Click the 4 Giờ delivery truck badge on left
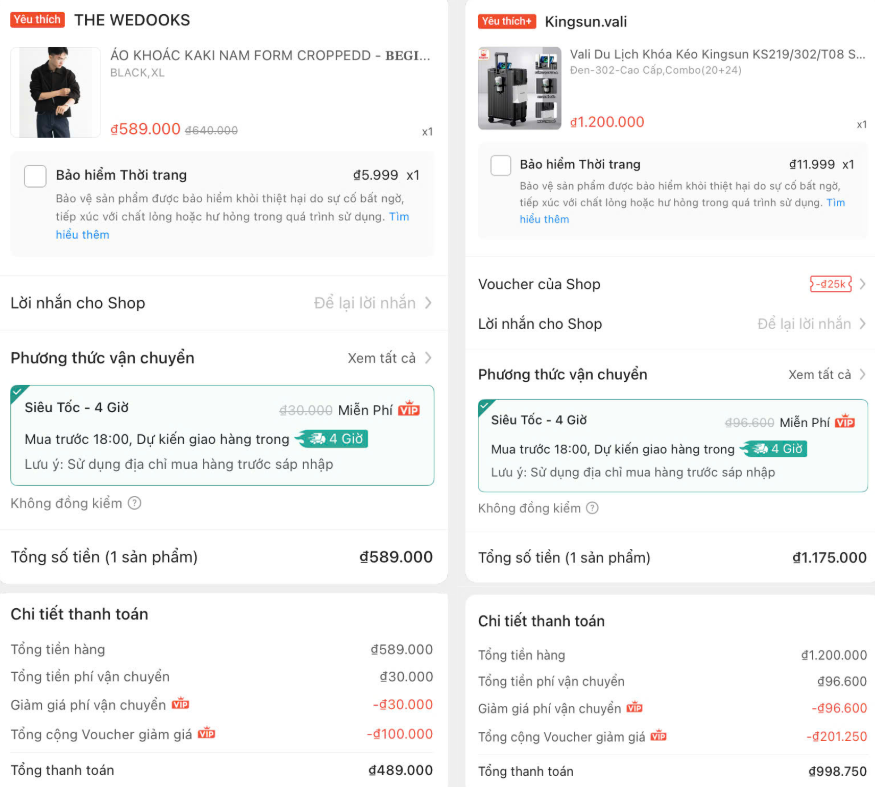Screen dimensions: 875x787 333,439
